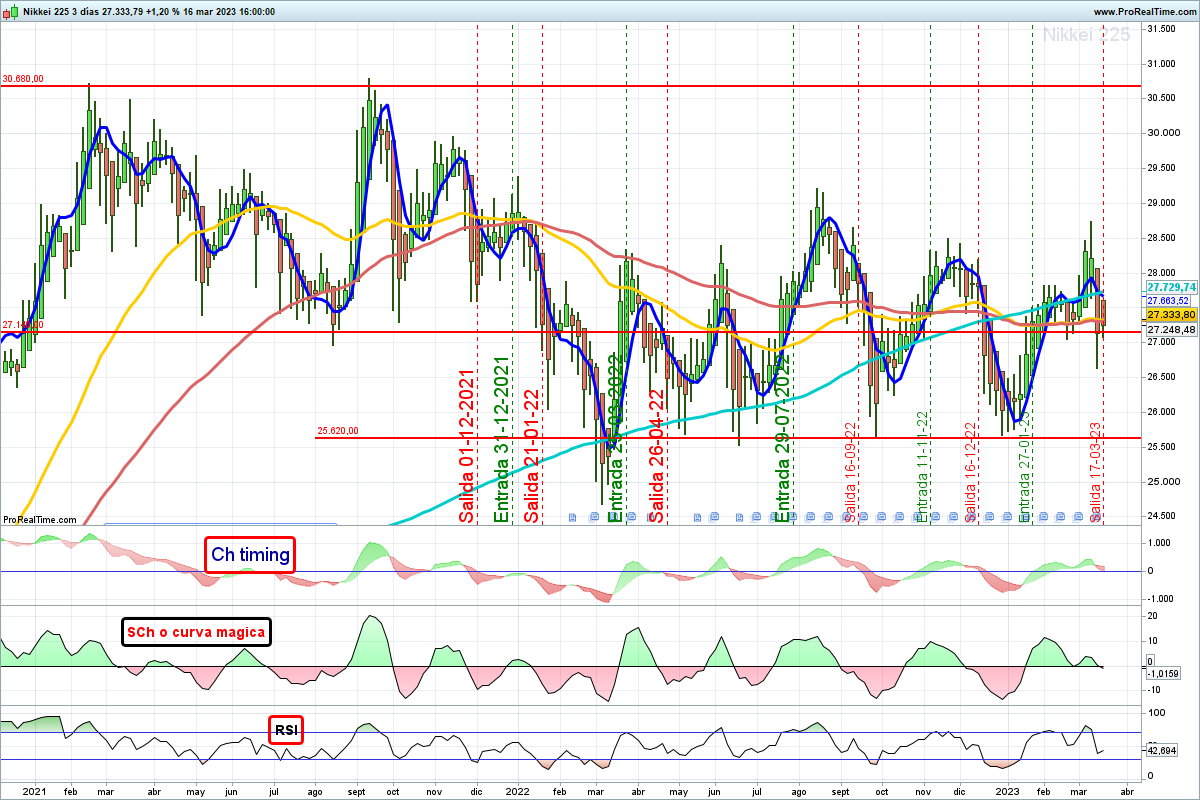Image resolution: width=1200 pixels, height=800 pixels.
Task: Click the 31.500 price scale value
Action: [x=1160, y=29]
